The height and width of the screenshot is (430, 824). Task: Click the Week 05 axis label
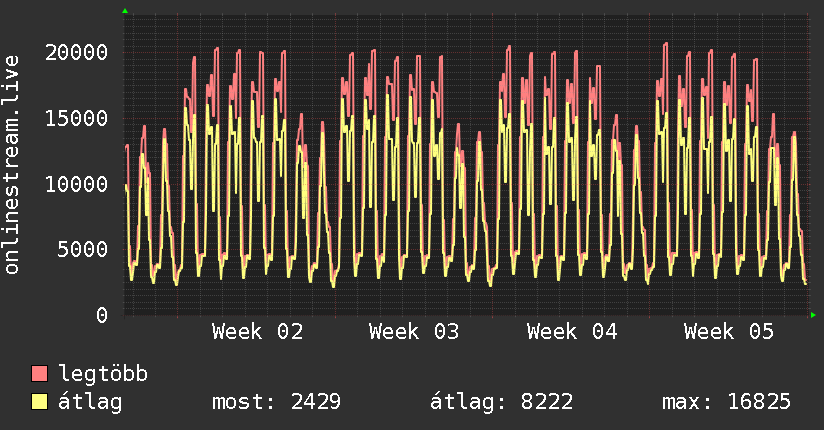[x=728, y=332]
